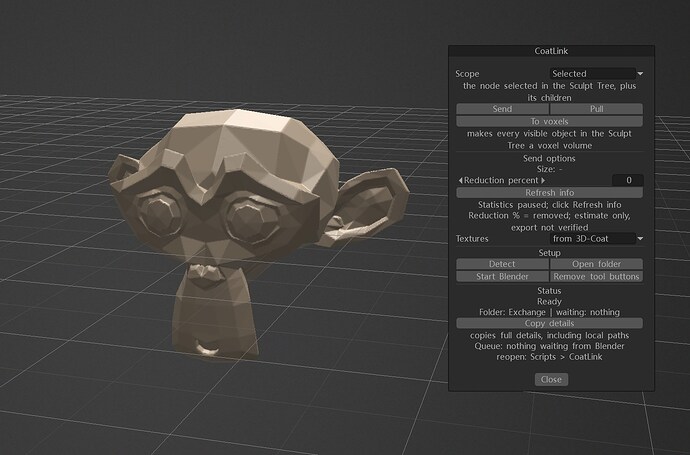Screen dimensions: 690x455
Task: Send the selection to Blender
Action: [502, 109]
